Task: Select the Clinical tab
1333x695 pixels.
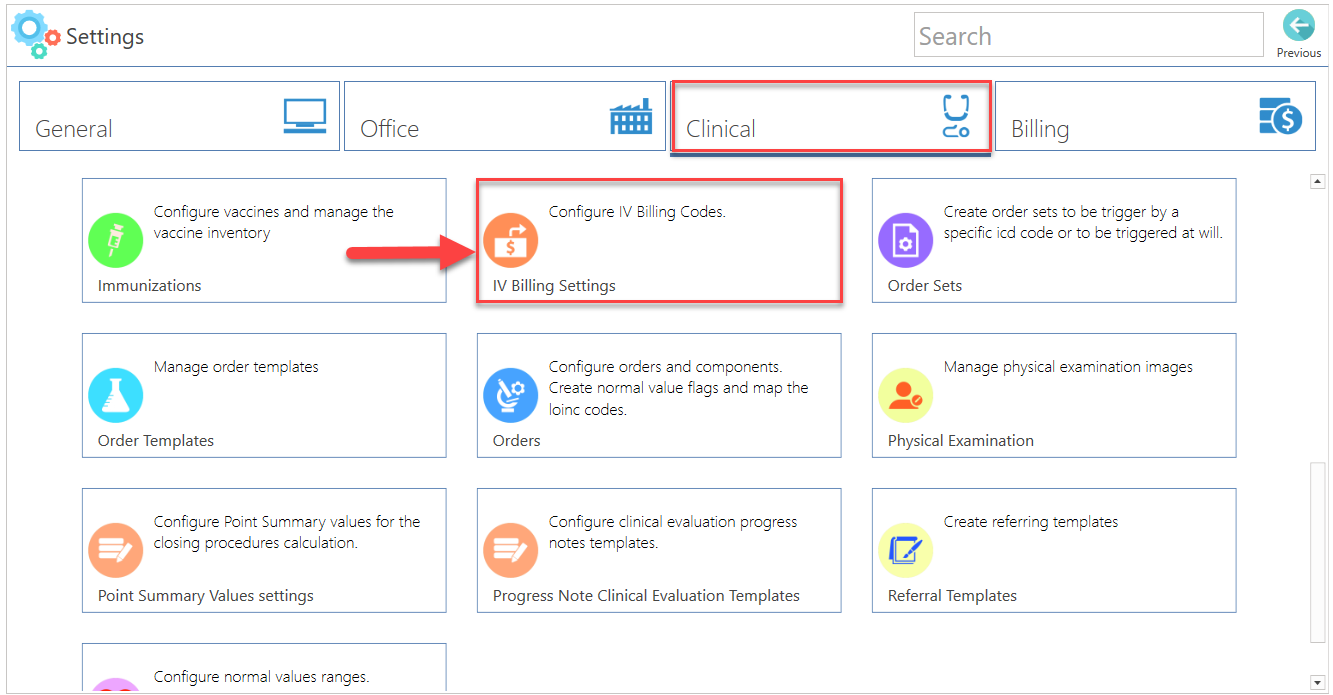Action: click(x=831, y=118)
